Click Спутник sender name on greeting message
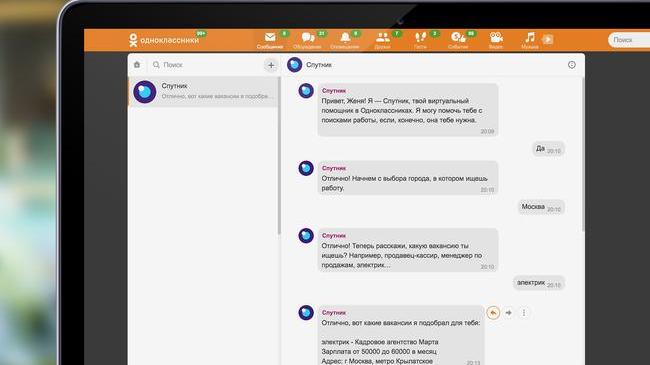 tap(334, 90)
